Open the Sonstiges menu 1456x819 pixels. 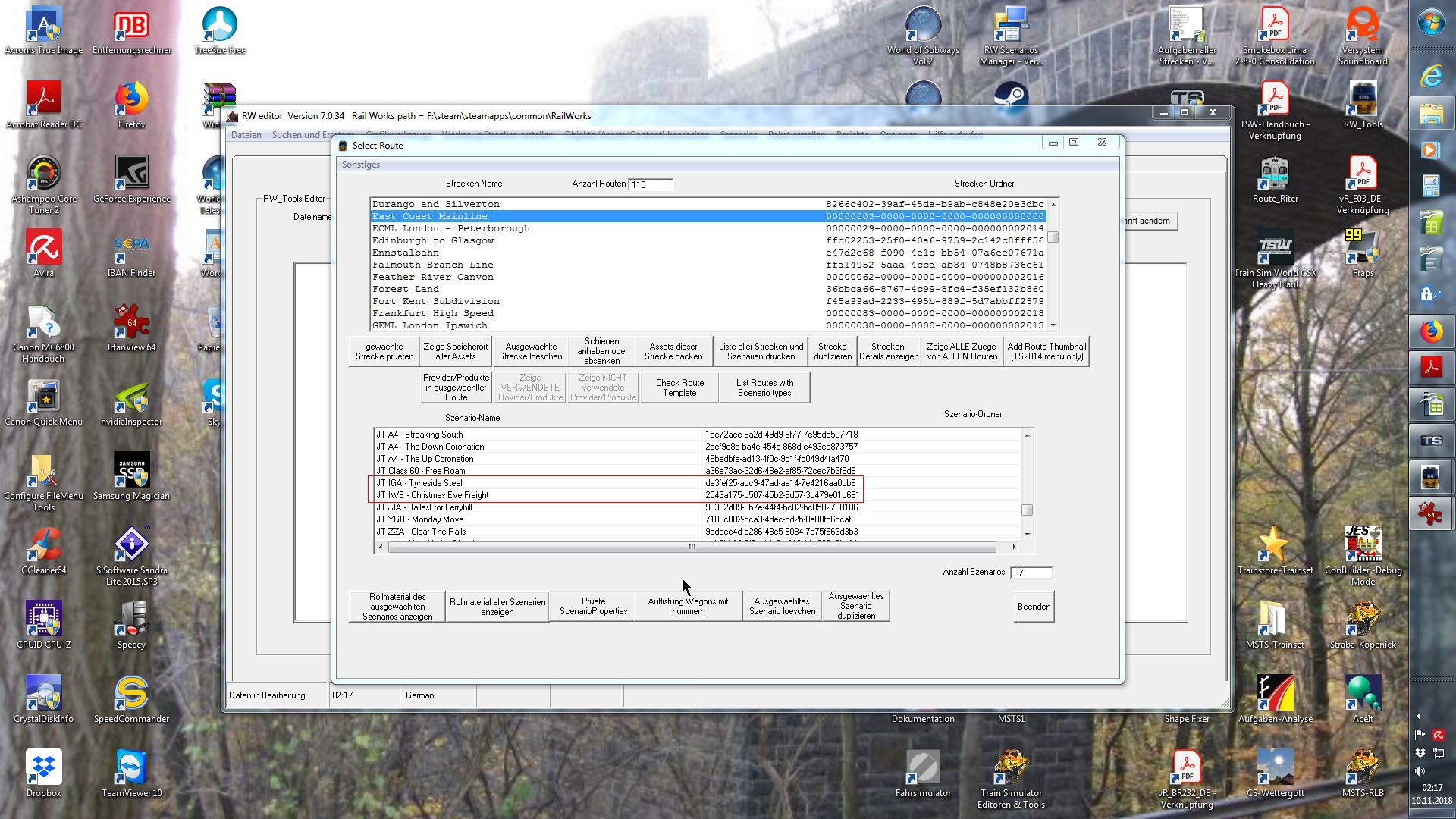click(x=361, y=165)
